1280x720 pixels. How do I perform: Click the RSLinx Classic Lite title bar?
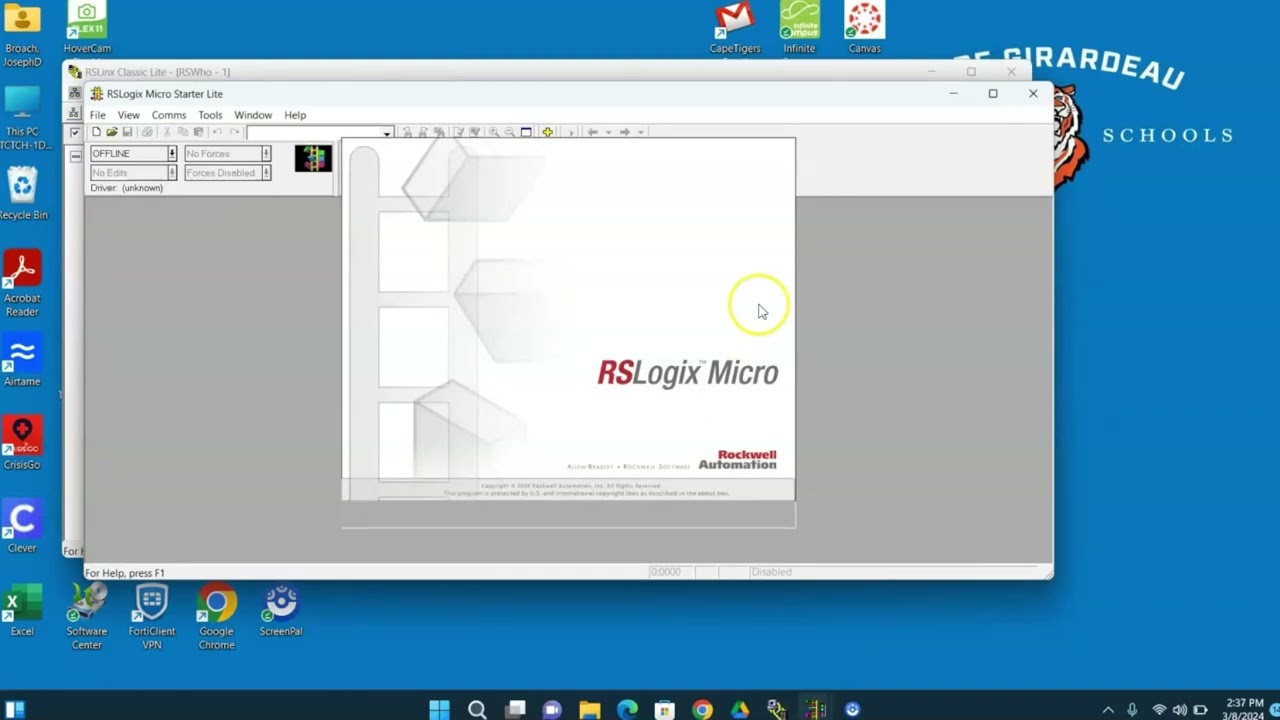click(545, 72)
